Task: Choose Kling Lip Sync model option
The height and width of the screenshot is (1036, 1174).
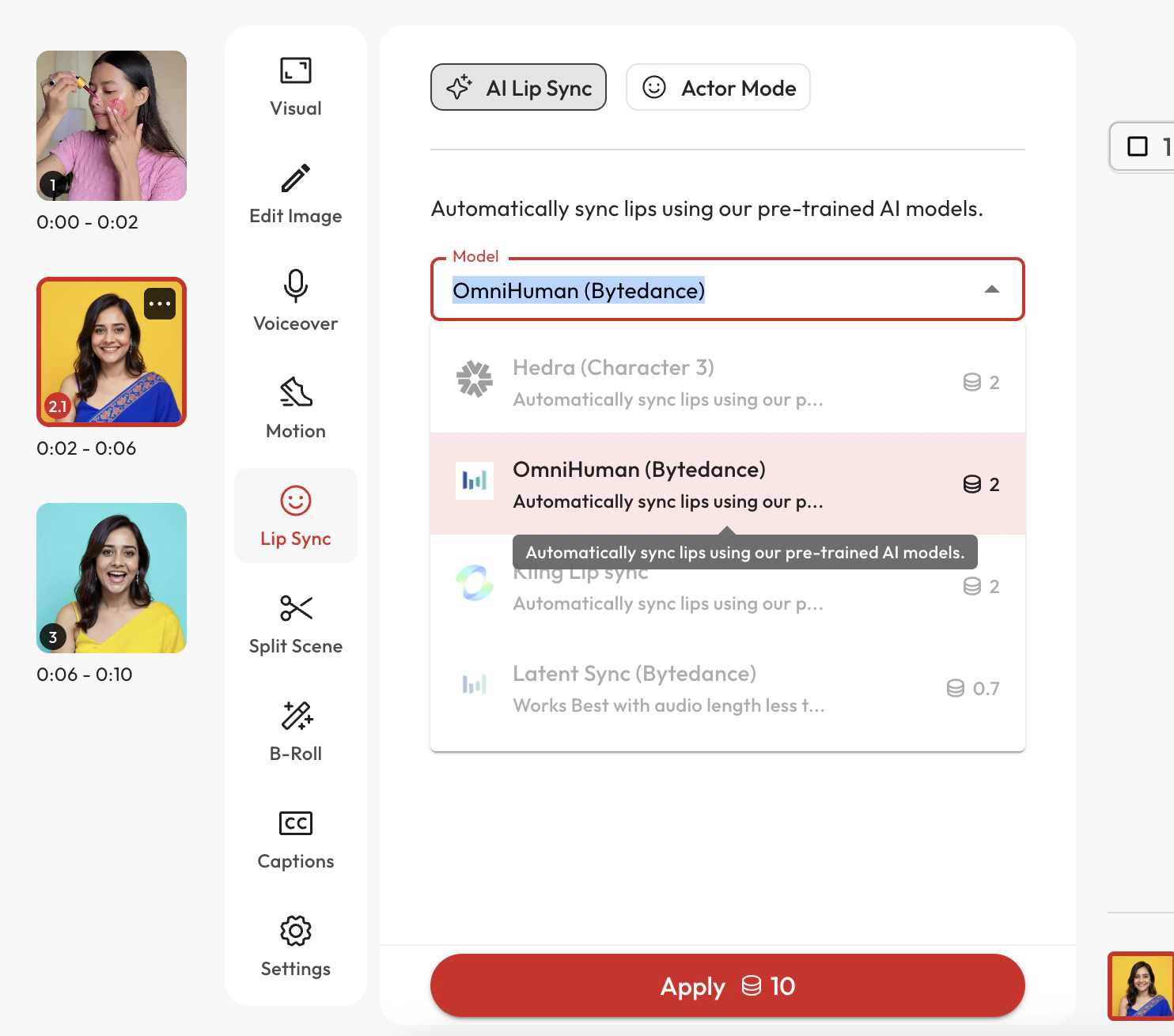Action: pyautogui.click(x=728, y=586)
